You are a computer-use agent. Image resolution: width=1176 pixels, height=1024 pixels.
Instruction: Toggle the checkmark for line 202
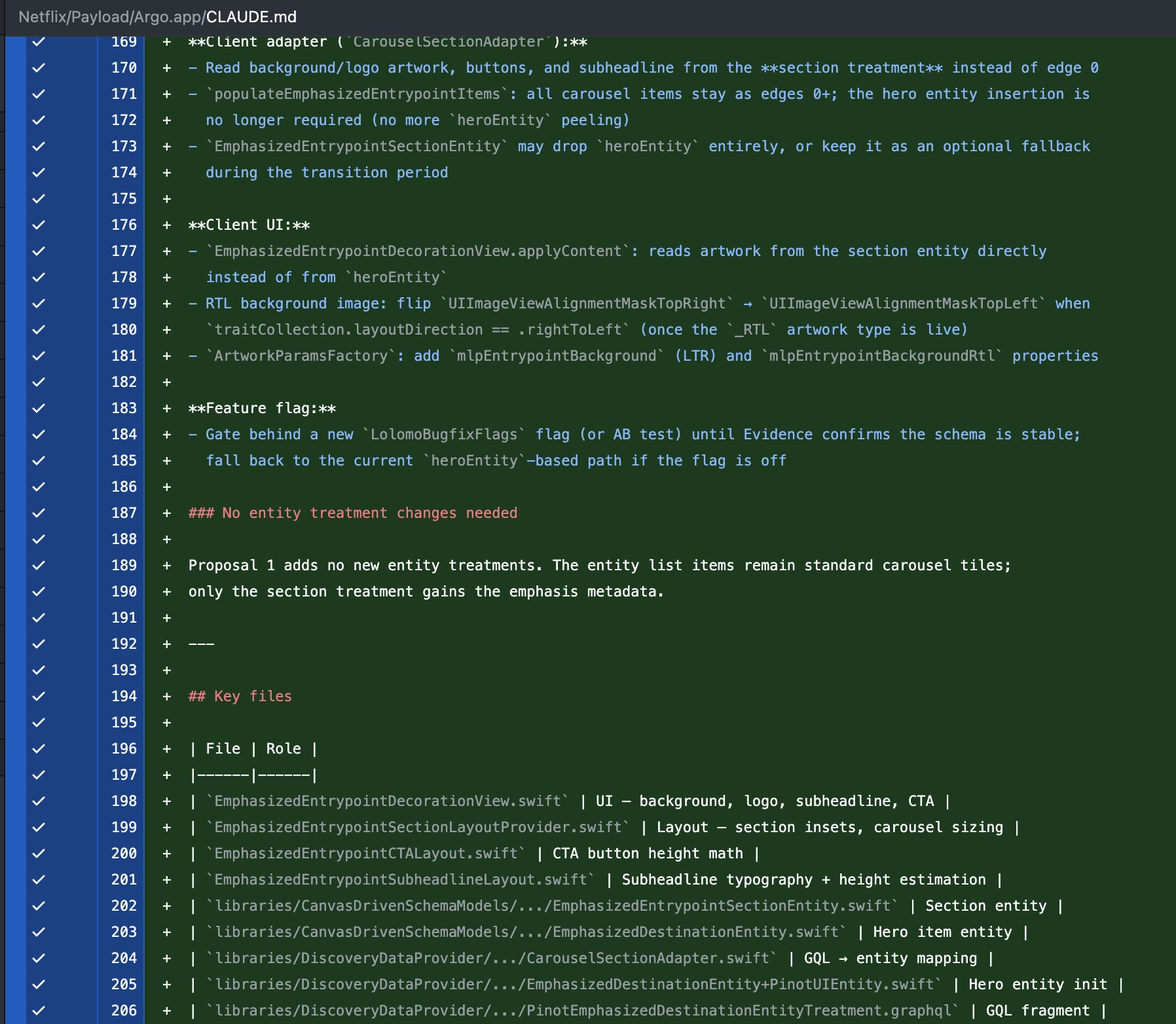pos(39,905)
